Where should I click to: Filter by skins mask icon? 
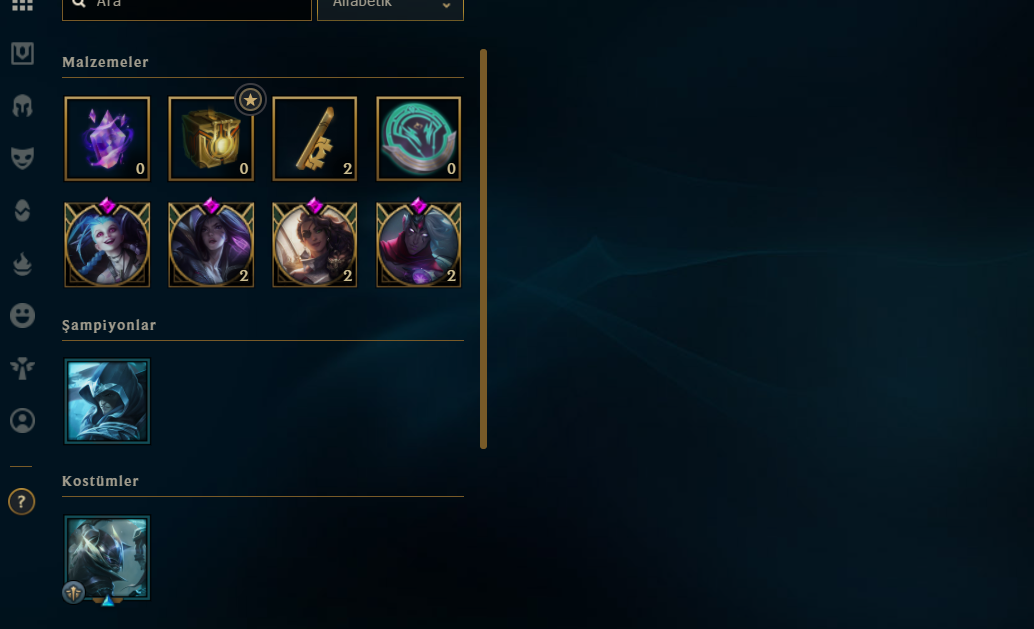[x=22, y=158]
